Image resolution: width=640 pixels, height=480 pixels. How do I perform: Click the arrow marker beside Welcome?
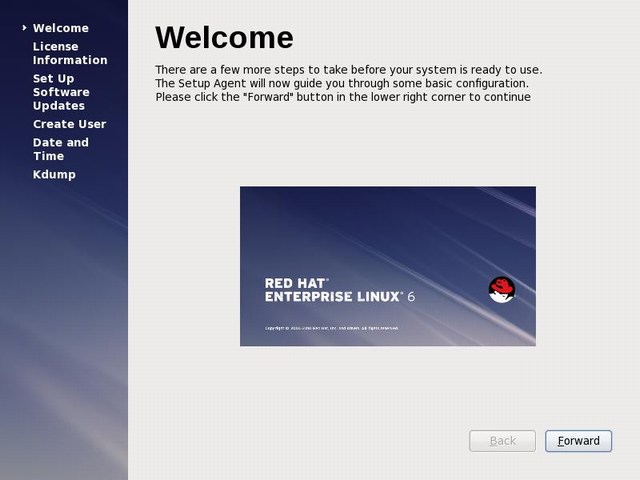24,28
